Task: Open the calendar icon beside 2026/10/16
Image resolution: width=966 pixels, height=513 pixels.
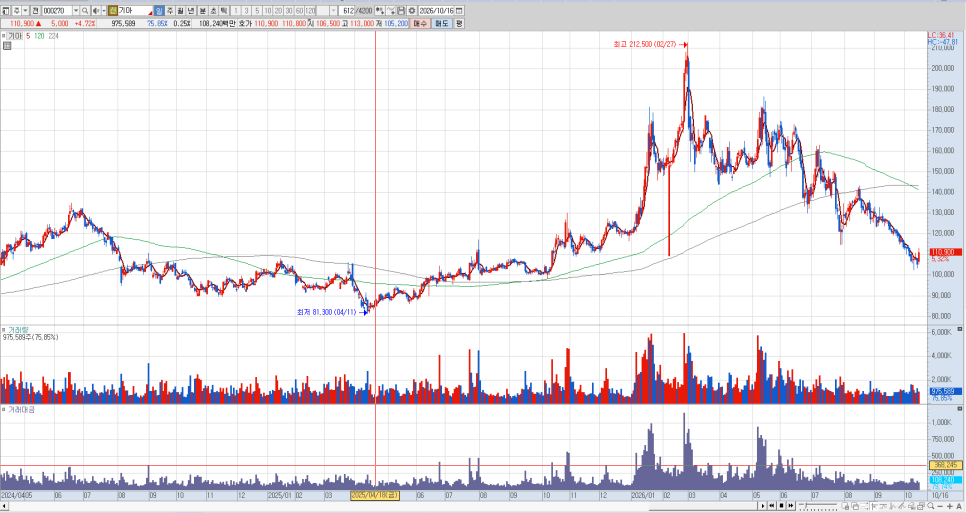Action: 459,10
